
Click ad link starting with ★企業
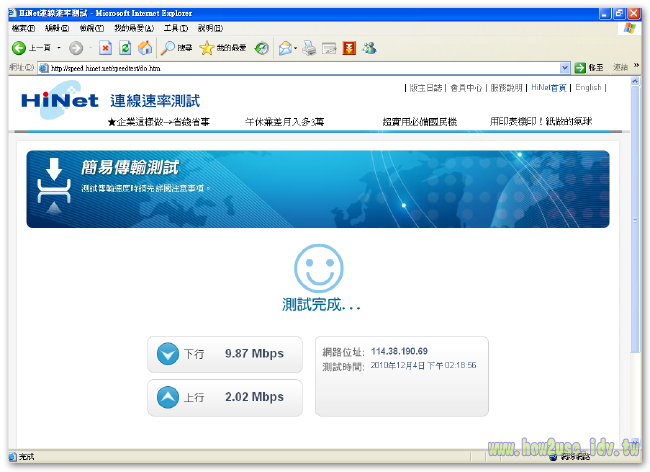pos(159,122)
